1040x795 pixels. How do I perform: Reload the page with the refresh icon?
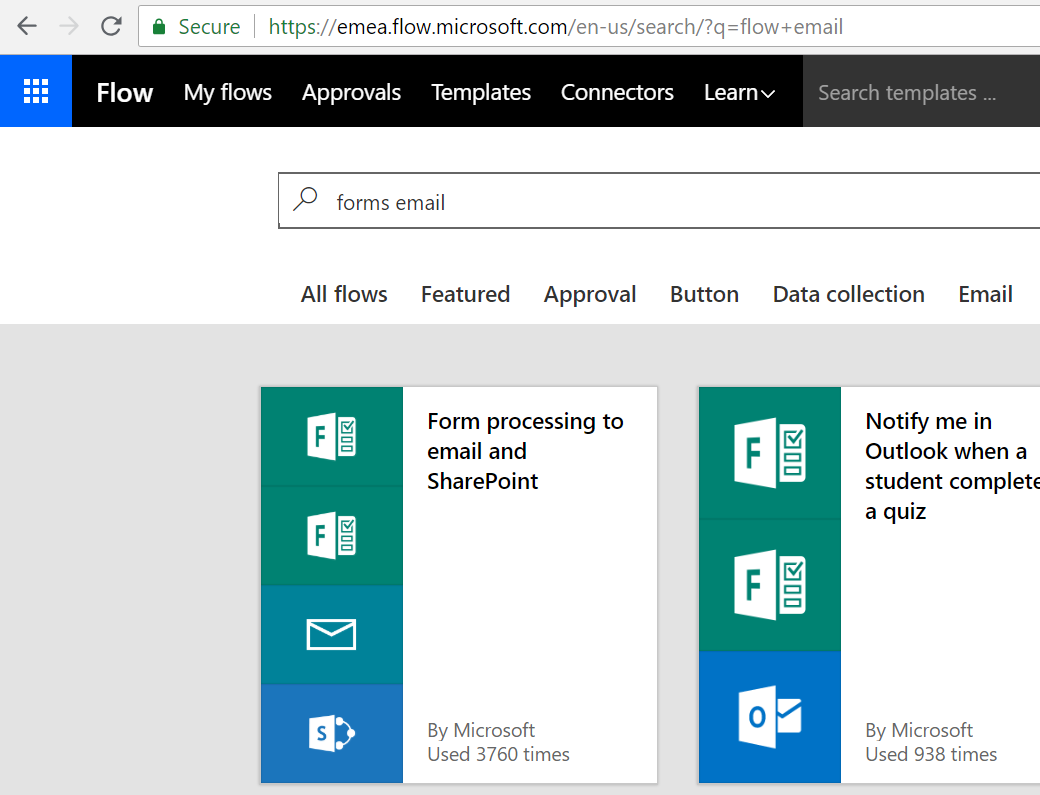coord(111,27)
